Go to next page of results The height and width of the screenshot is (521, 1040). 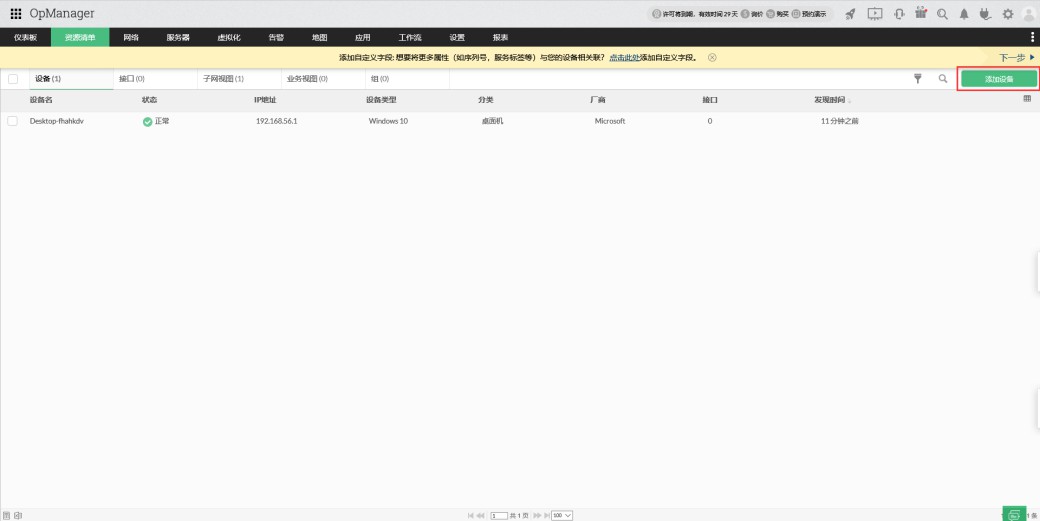(537, 515)
